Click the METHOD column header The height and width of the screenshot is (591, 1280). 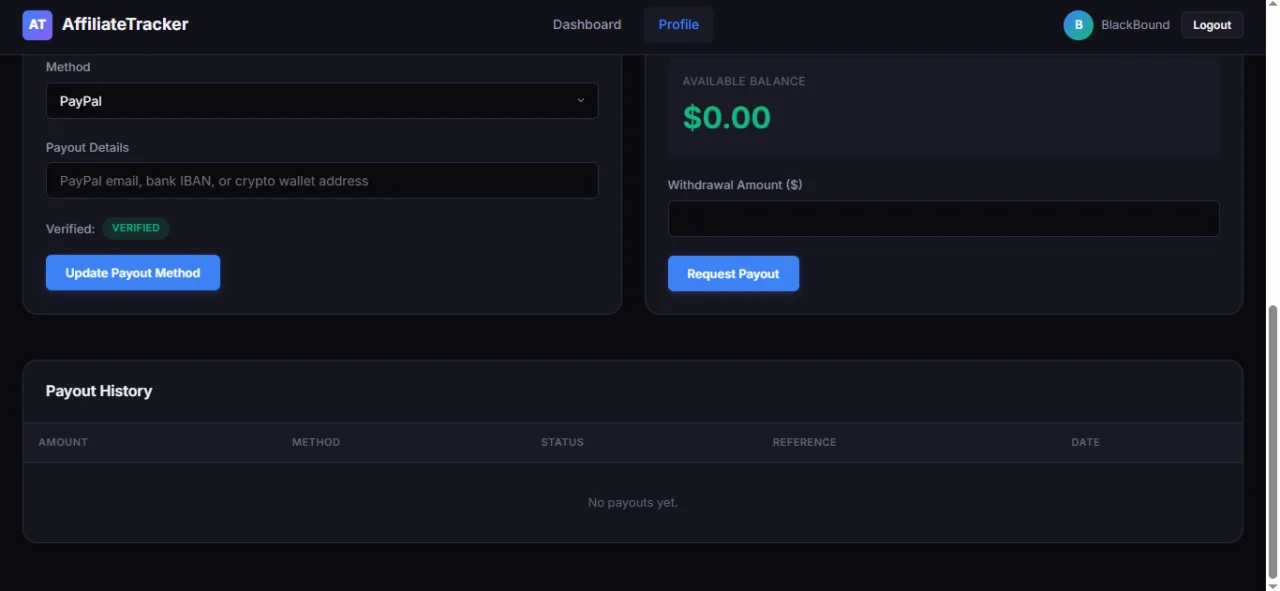click(316, 442)
